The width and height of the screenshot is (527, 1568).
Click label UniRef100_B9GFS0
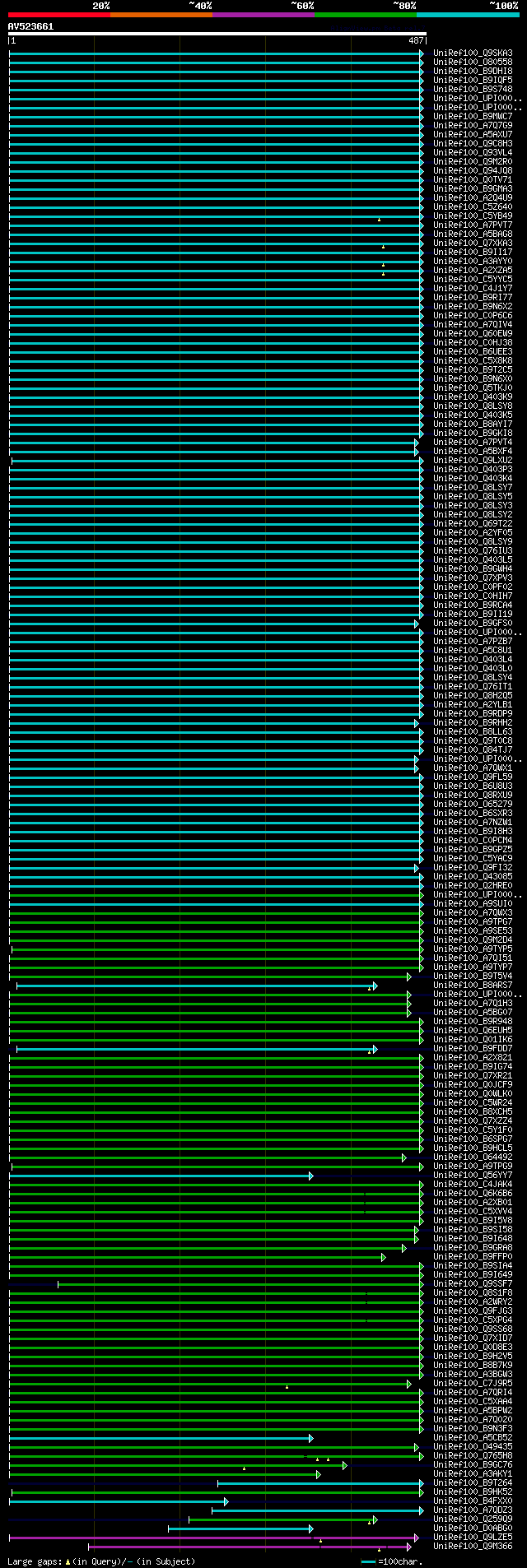(473, 623)
